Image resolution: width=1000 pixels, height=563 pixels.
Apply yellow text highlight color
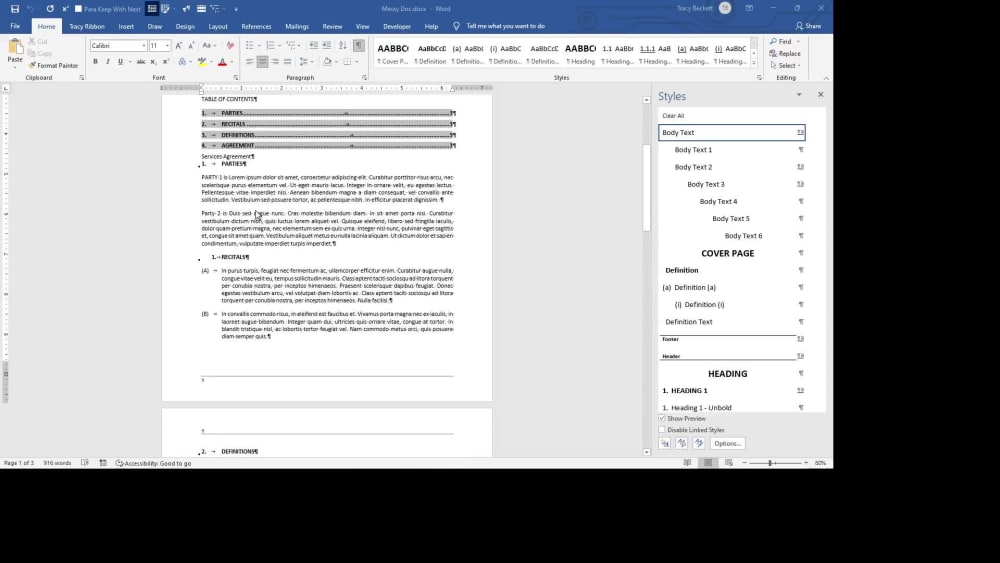click(x=202, y=62)
